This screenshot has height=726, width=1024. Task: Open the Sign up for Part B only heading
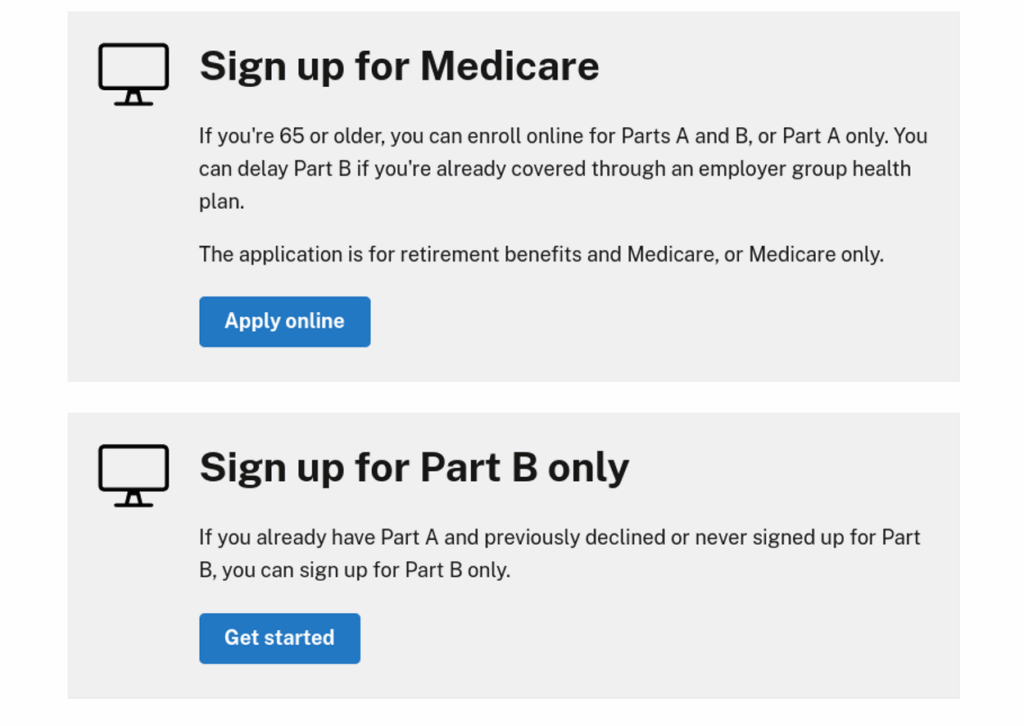tap(415, 467)
